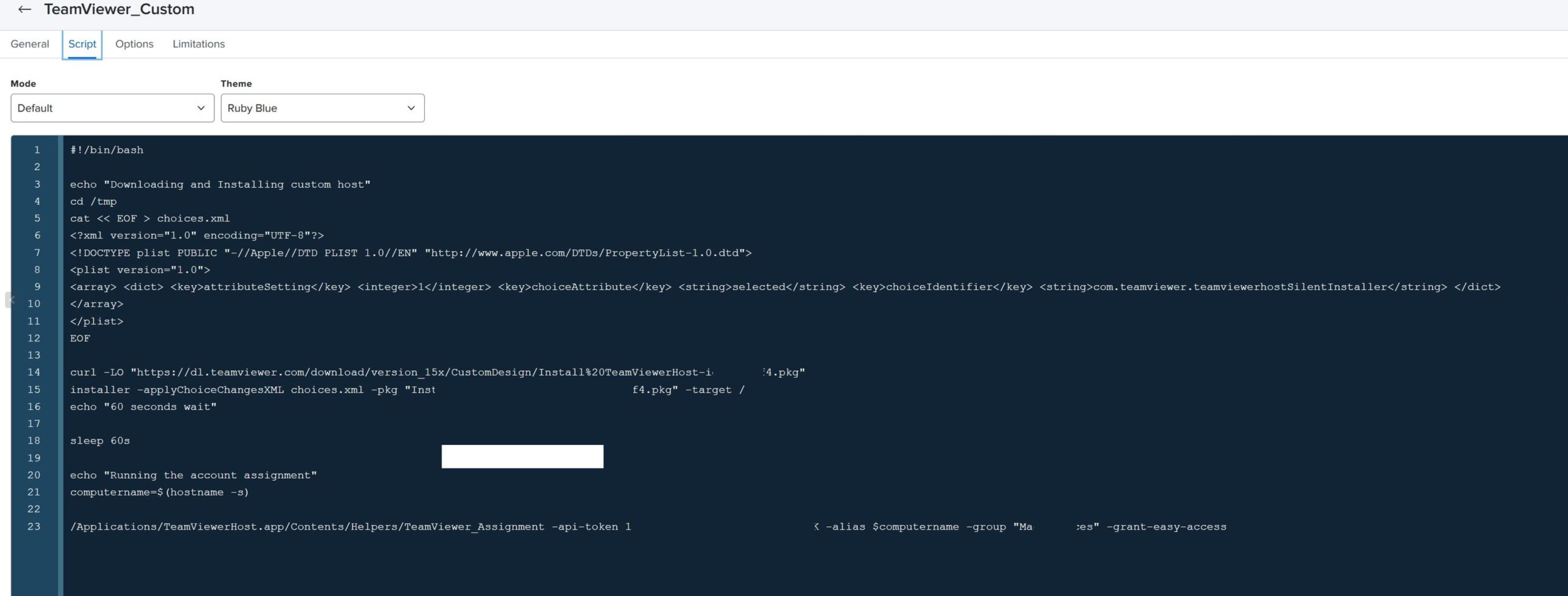Open the General tab
The image size is (1568, 596).
pyautogui.click(x=30, y=44)
